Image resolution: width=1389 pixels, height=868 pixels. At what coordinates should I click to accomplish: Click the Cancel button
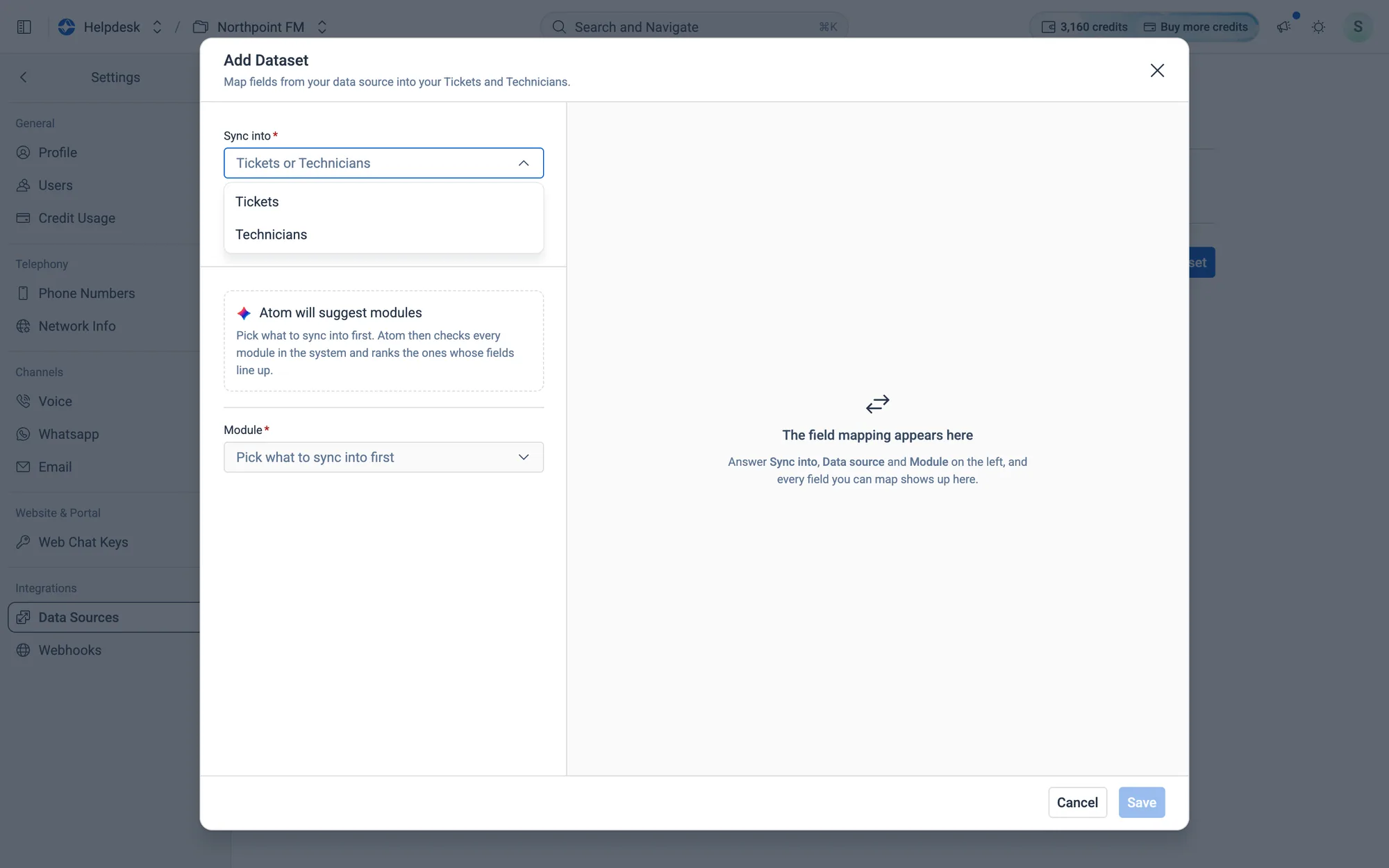coord(1077,803)
